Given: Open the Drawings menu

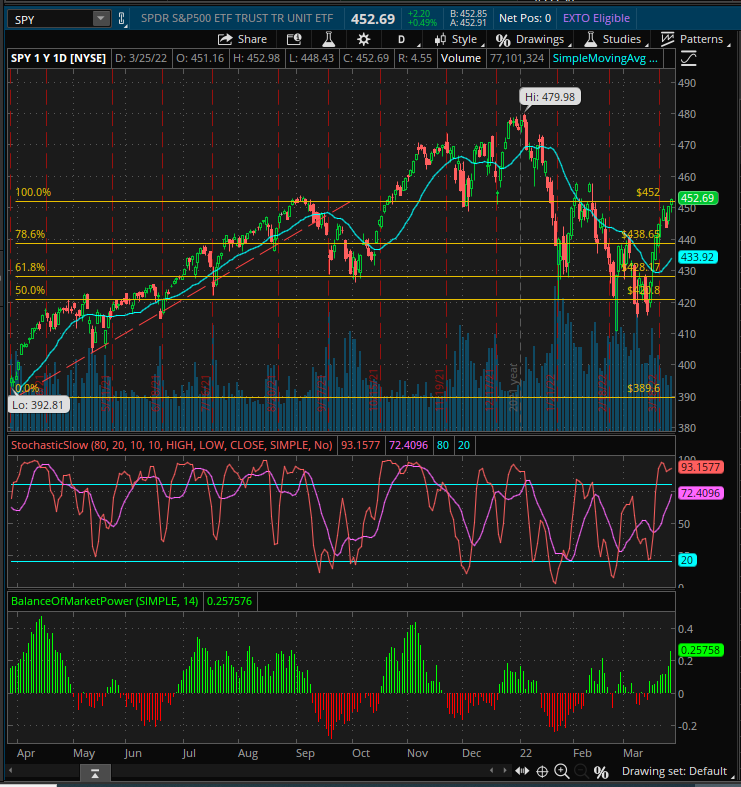Looking at the screenshot, I should point(530,39).
